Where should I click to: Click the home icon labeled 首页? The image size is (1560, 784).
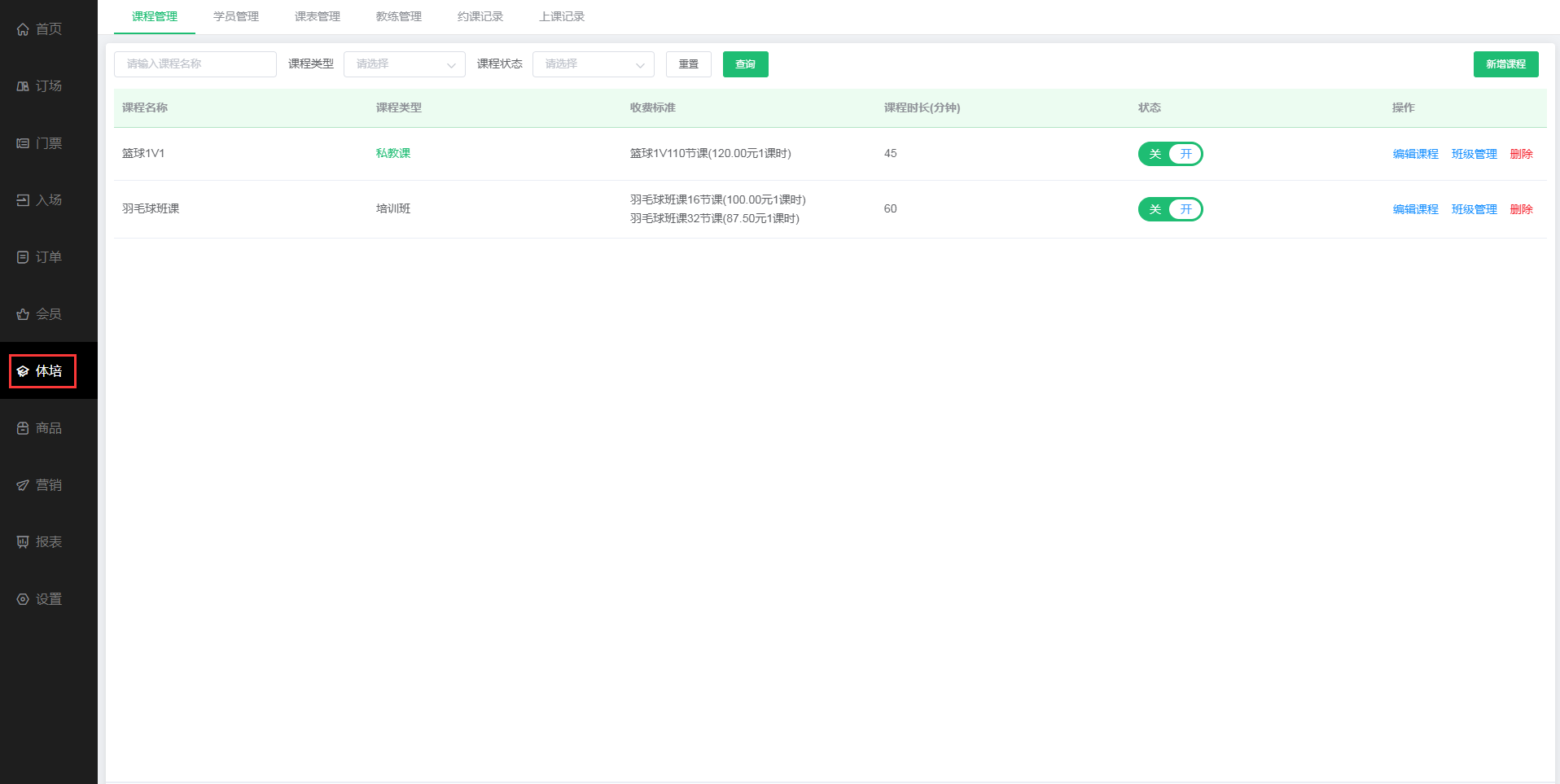tap(23, 29)
